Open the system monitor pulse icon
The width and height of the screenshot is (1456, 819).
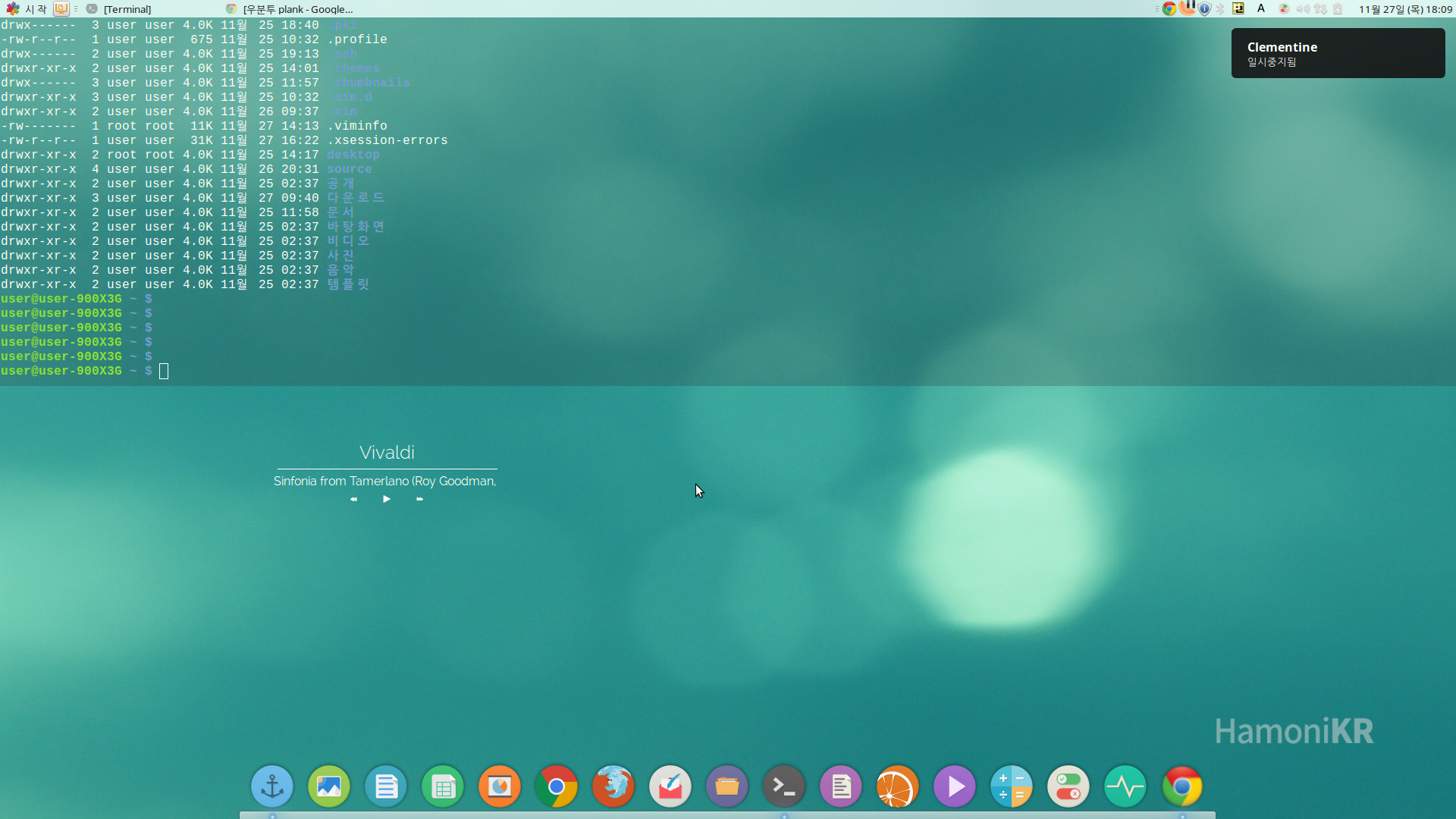coord(1125,786)
